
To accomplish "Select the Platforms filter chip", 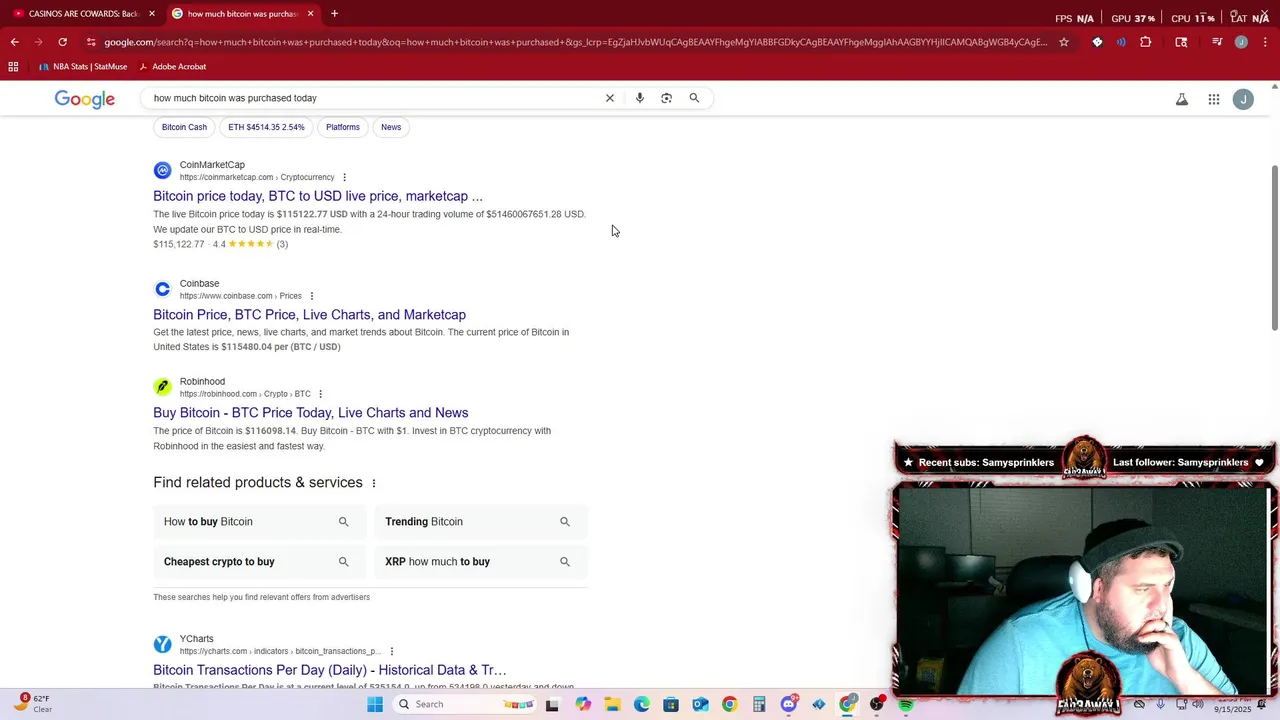I will (343, 127).
